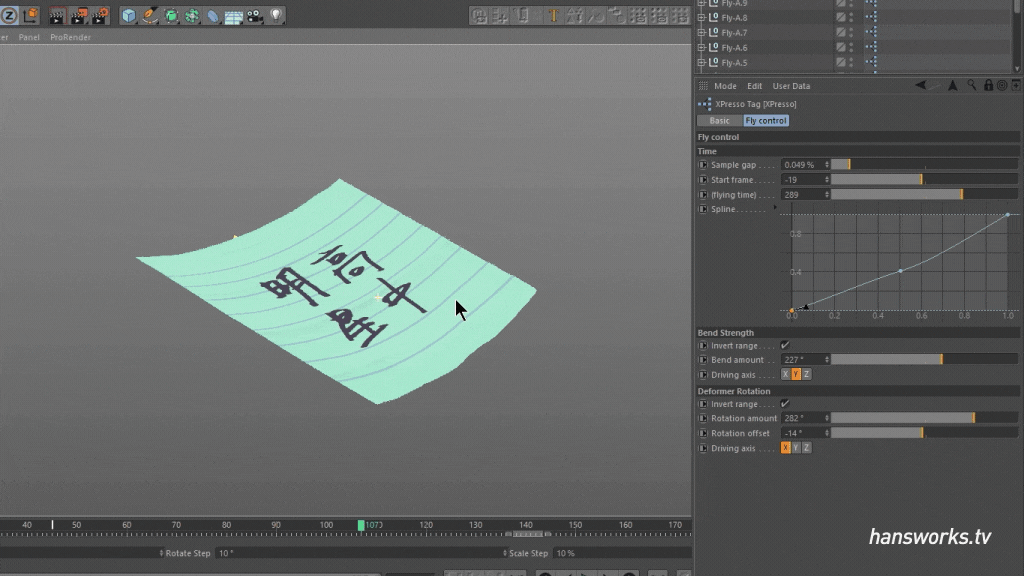The width and height of the screenshot is (1024, 576).
Task: Click the orange T icon in toolbar
Action: point(553,16)
